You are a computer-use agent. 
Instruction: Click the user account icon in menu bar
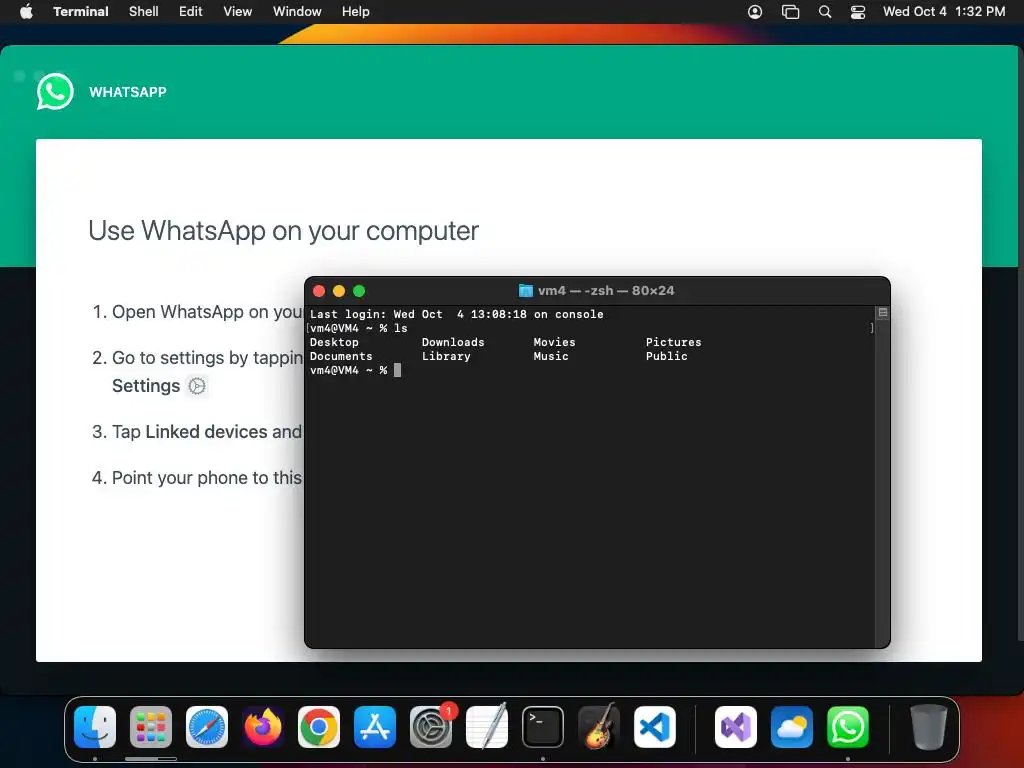point(755,12)
